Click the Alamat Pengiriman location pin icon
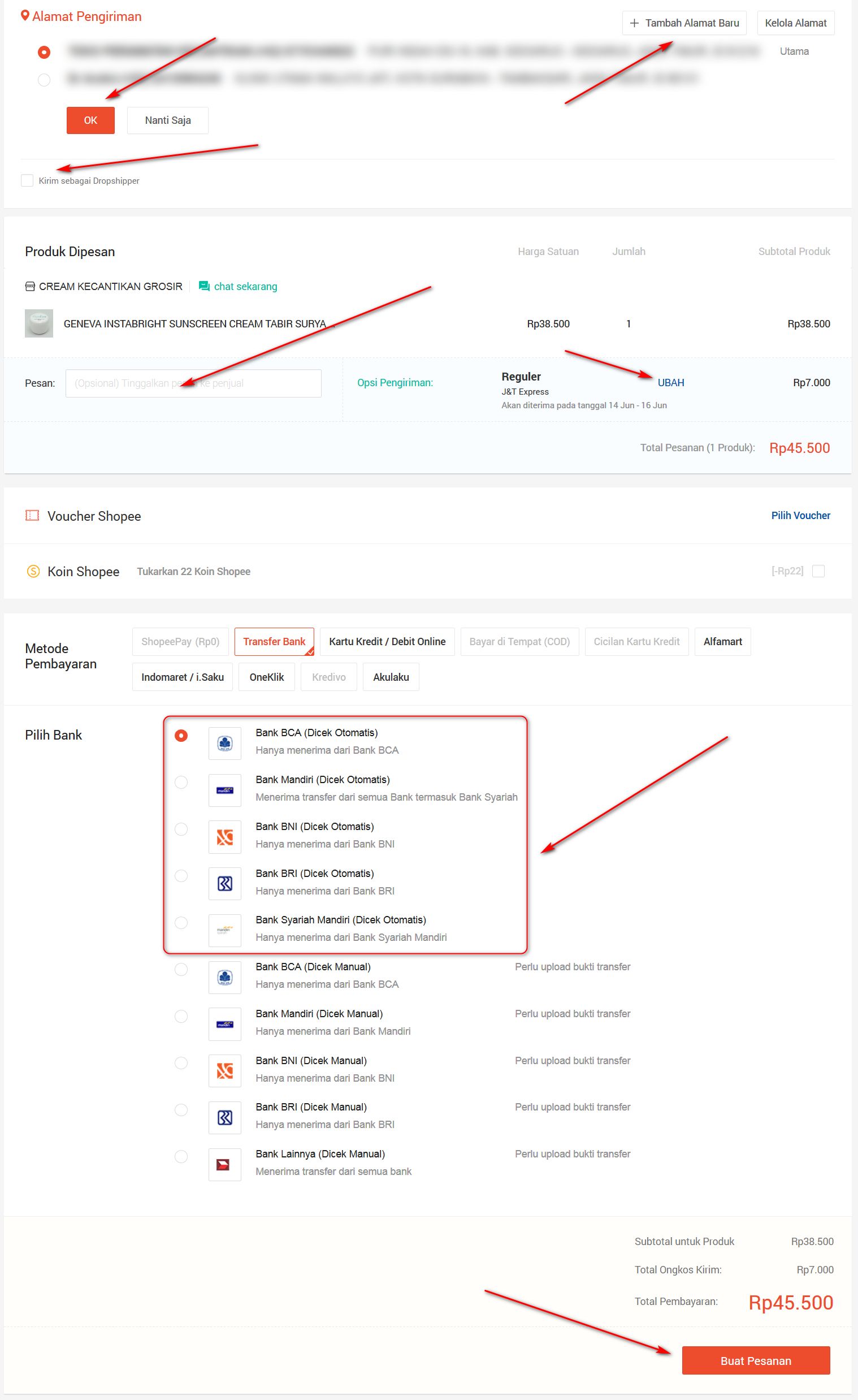 pos(24,16)
